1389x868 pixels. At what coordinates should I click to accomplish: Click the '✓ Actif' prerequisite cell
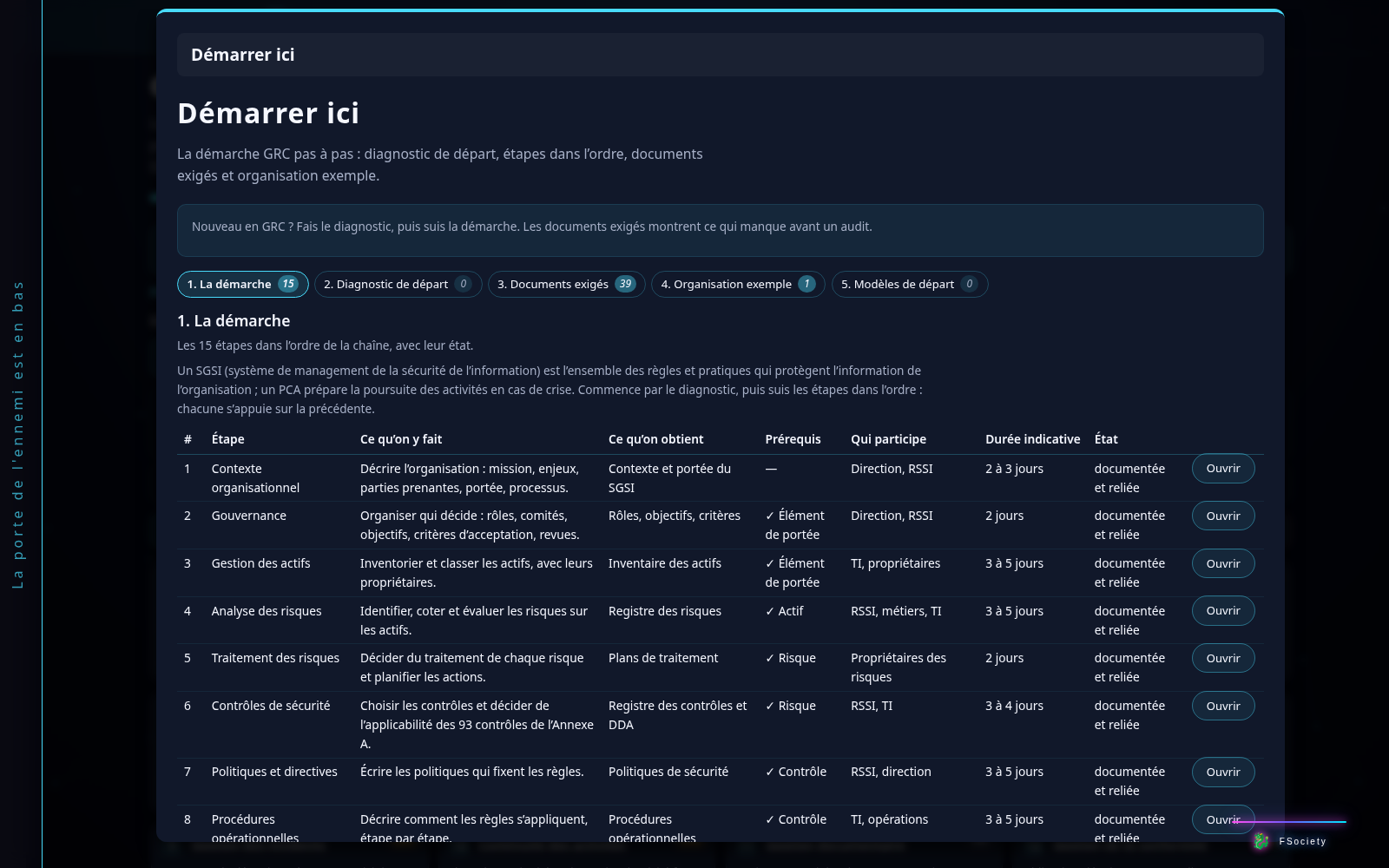784,611
